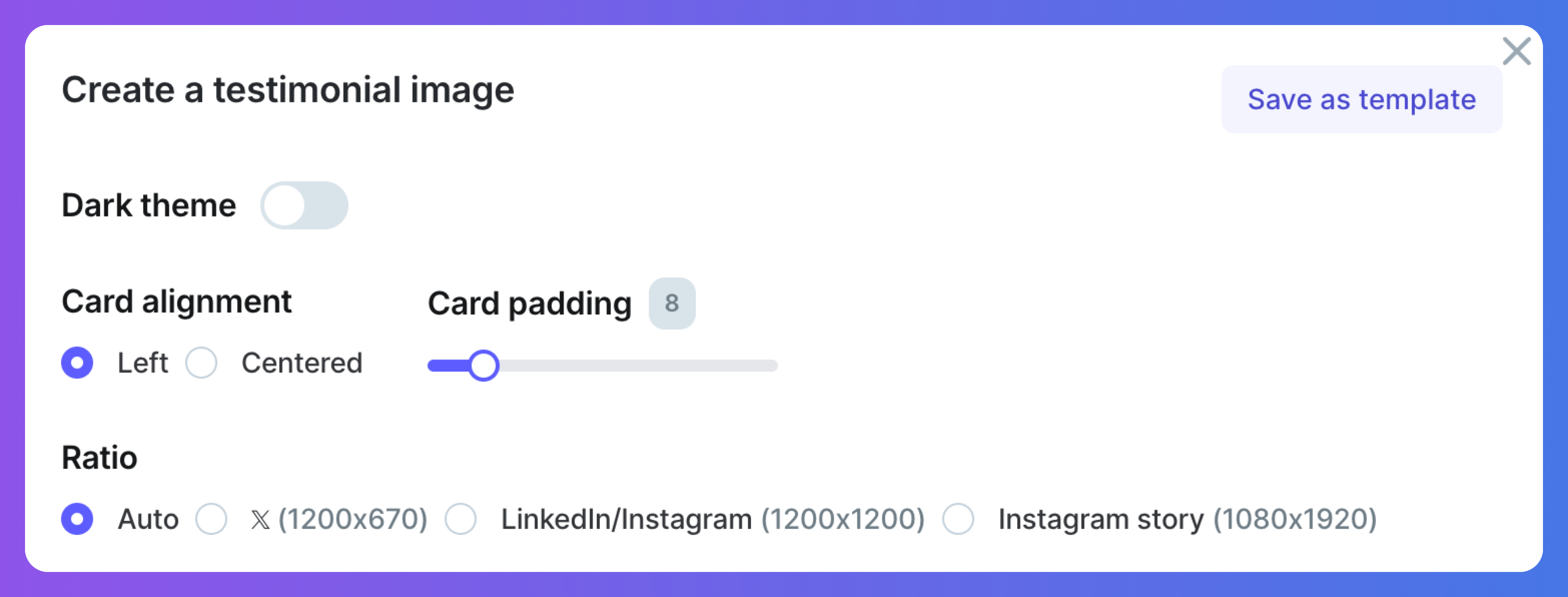Click the Card alignment heading
This screenshot has width=1568, height=597.
click(x=177, y=302)
